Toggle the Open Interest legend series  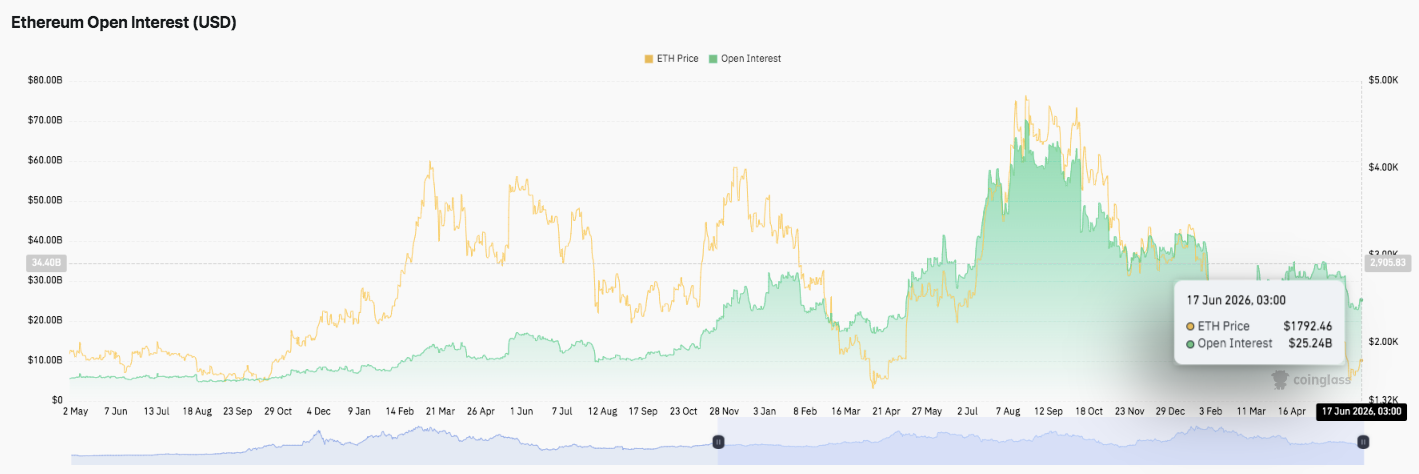click(745, 59)
